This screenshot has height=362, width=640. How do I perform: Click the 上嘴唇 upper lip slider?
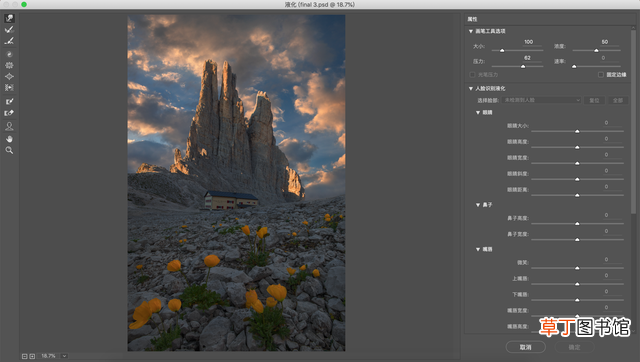coord(577,284)
